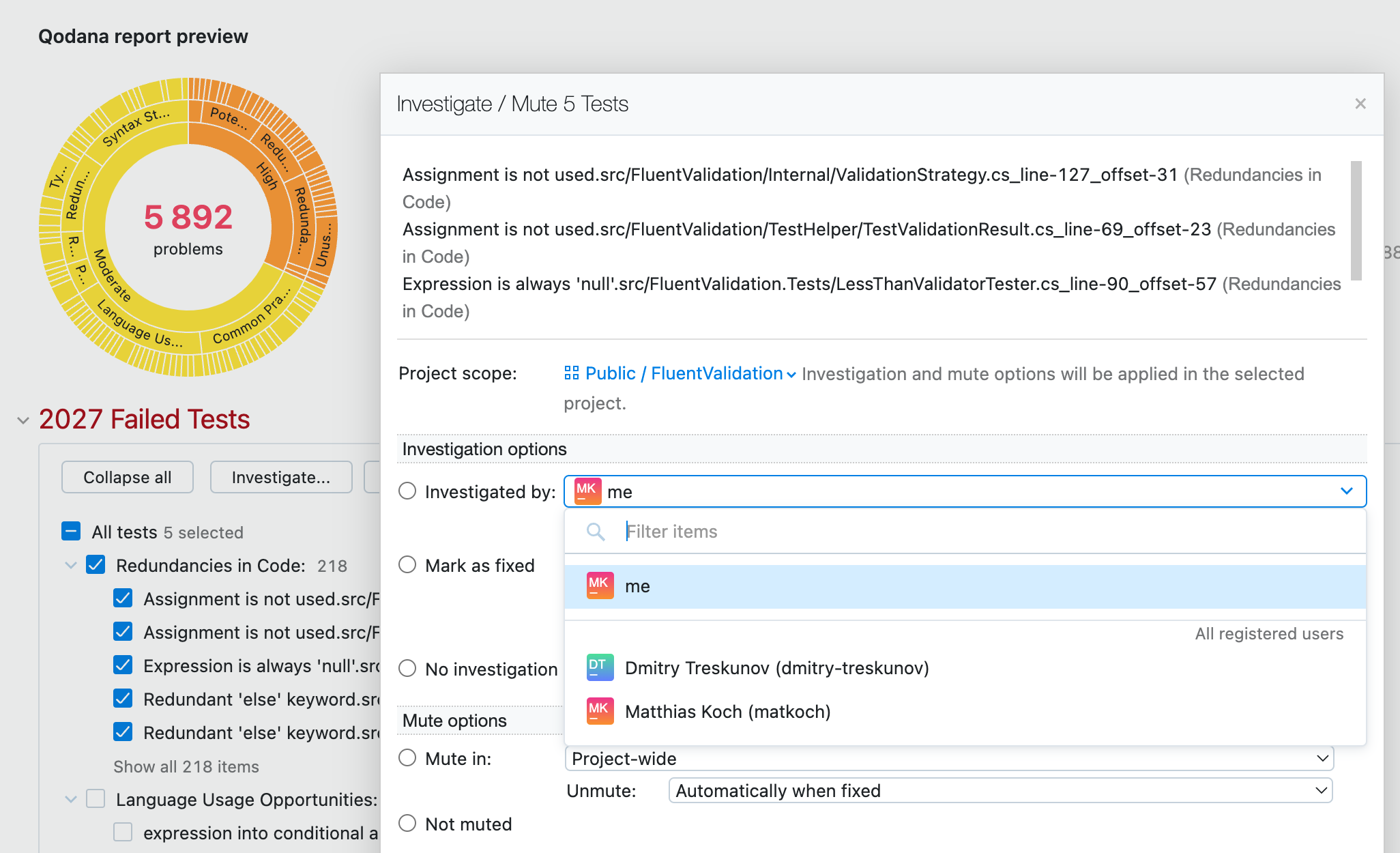The image size is (1400, 853).
Task: Uncheck Redundancies in Code checkbox
Action: [96, 565]
